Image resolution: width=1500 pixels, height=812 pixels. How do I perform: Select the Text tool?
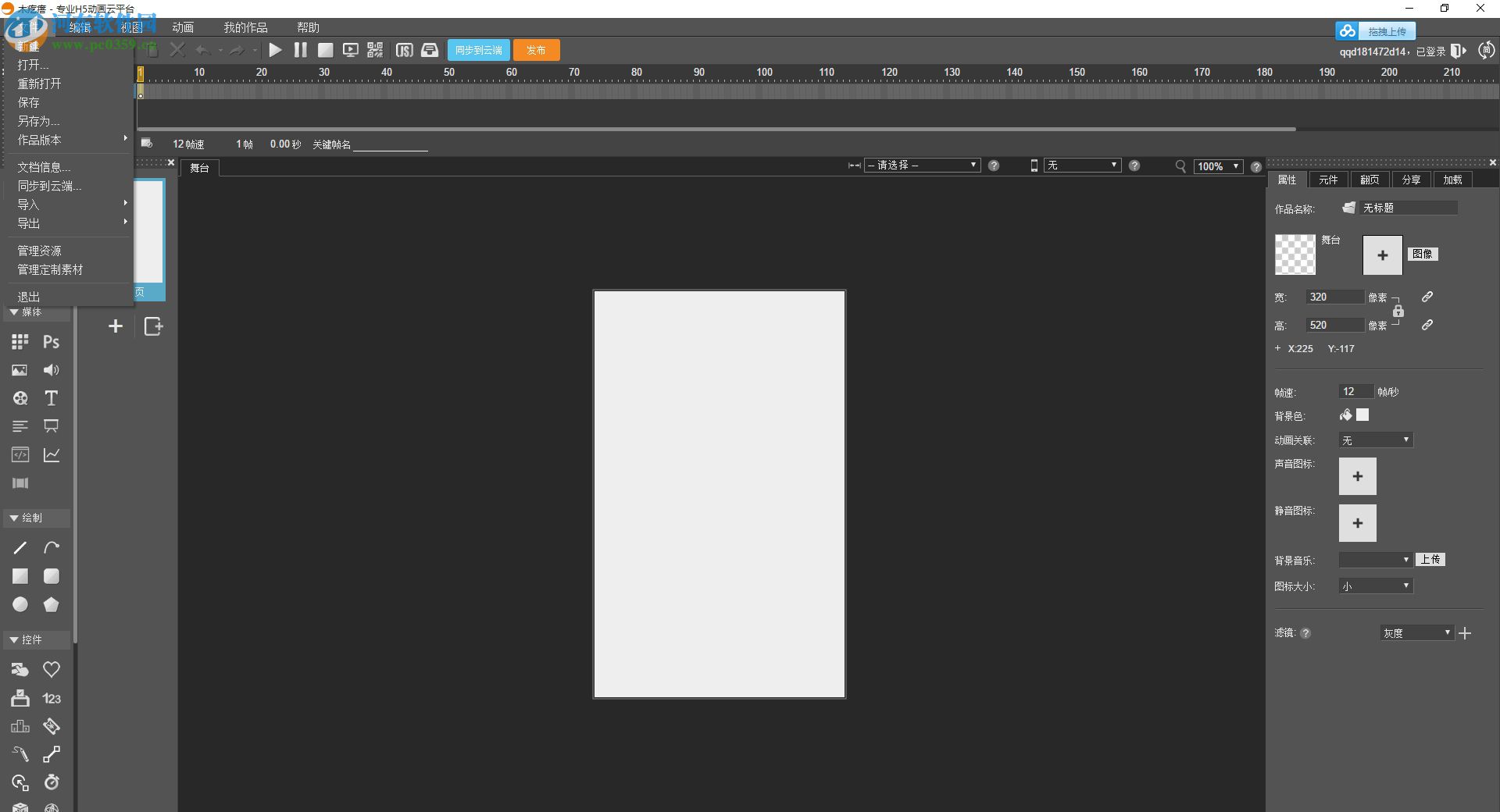tap(52, 398)
